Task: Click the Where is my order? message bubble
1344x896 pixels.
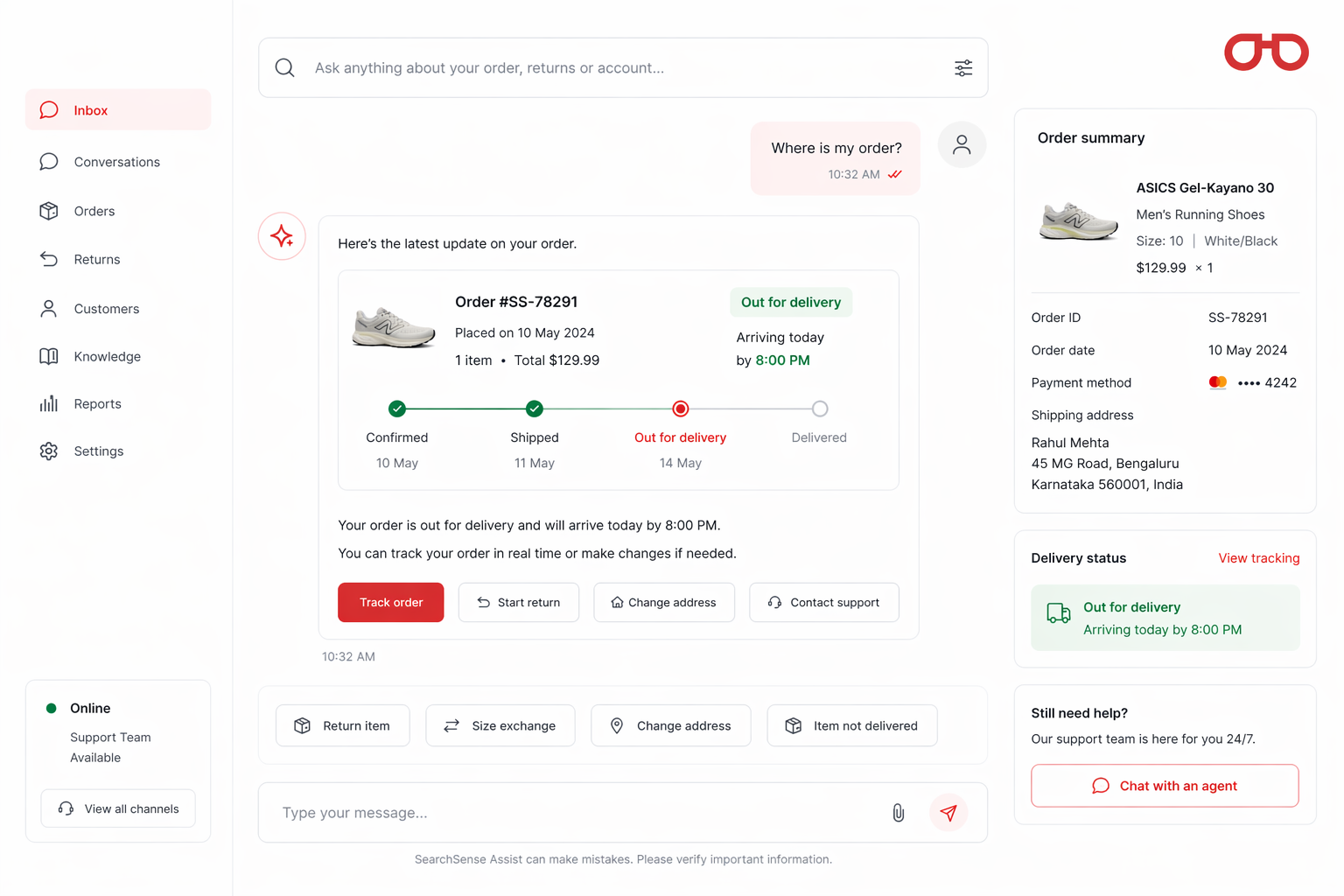Action: (836, 158)
